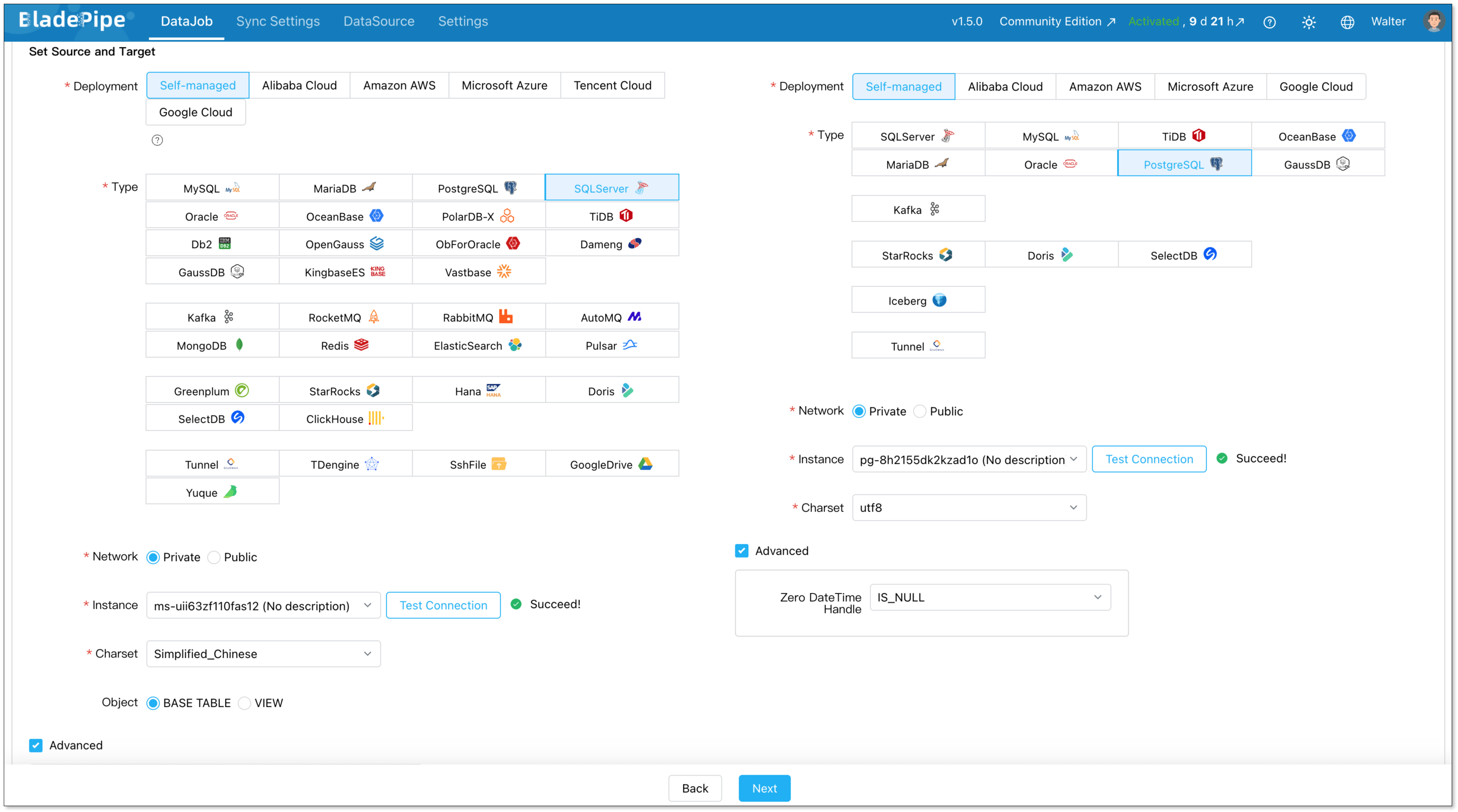Select MongoDB as the source type
This screenshot has width=1458, height=812.
point(212,345)
